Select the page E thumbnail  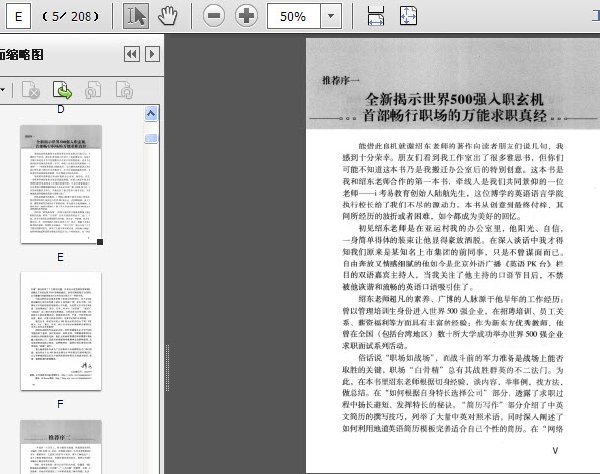click(x=61, y=184)
